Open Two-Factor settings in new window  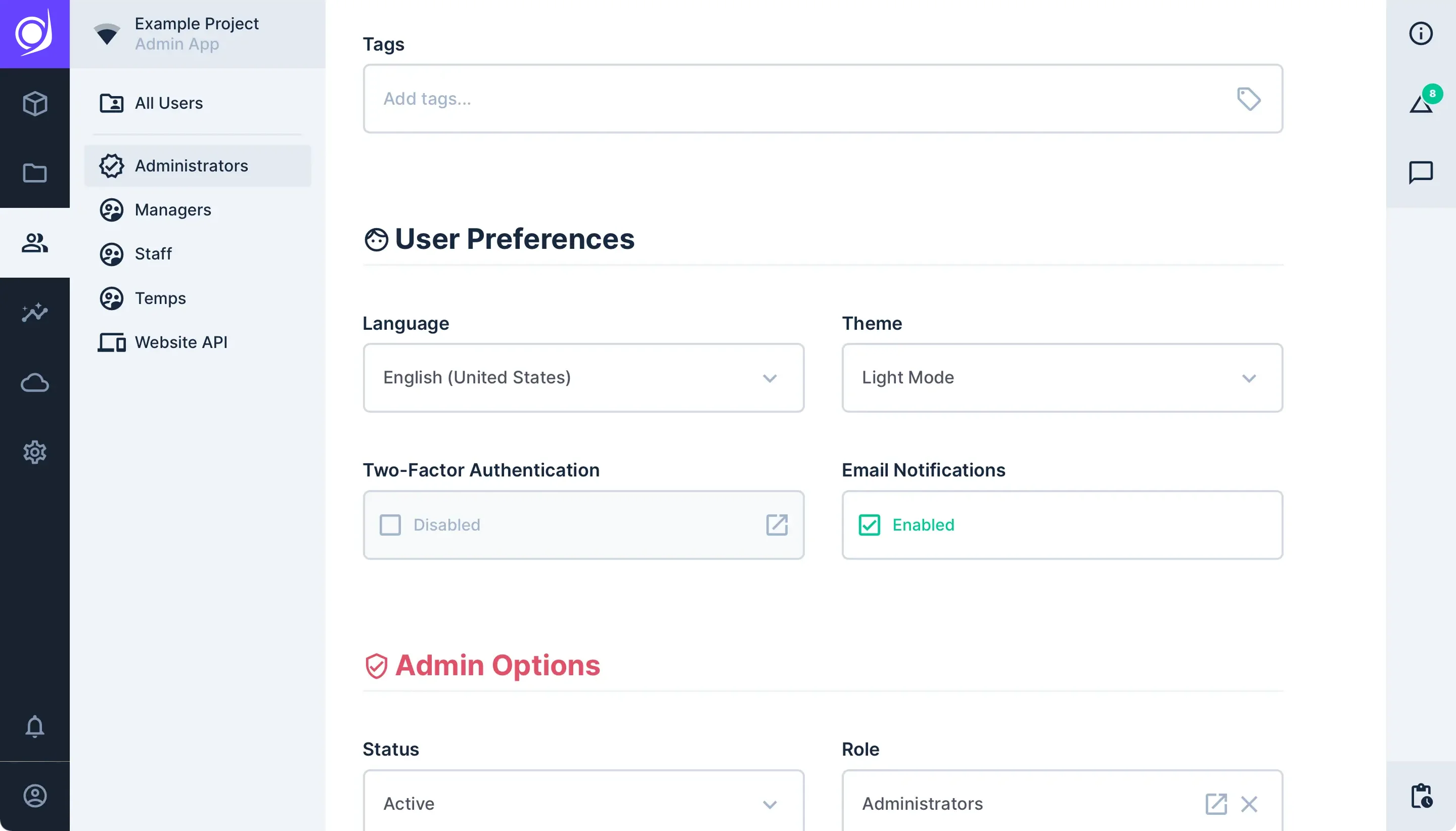778,524
